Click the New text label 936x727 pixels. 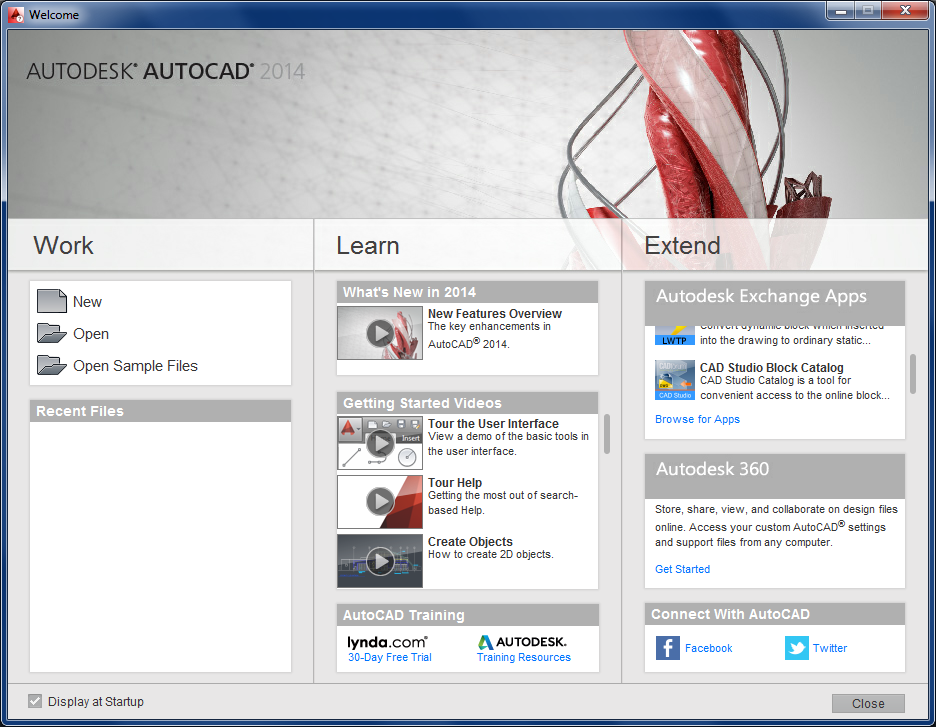coord(87,302)
